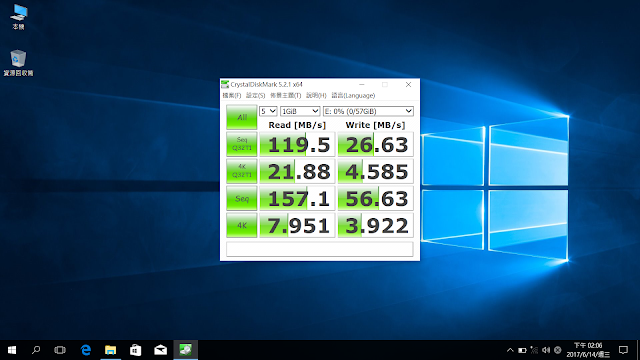Image resolution: width=640 pixels, height=360 pixels.
Task: Click the input method icon in tray
Action: (x=558, y=350)
